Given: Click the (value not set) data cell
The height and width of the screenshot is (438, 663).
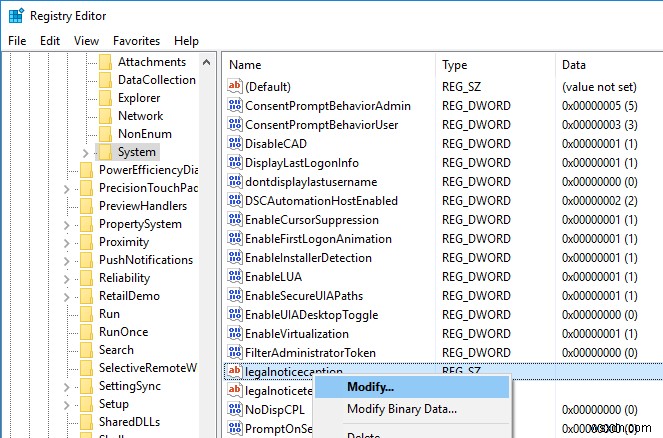Looking at the screenshot, I should (x=599, y=87).
